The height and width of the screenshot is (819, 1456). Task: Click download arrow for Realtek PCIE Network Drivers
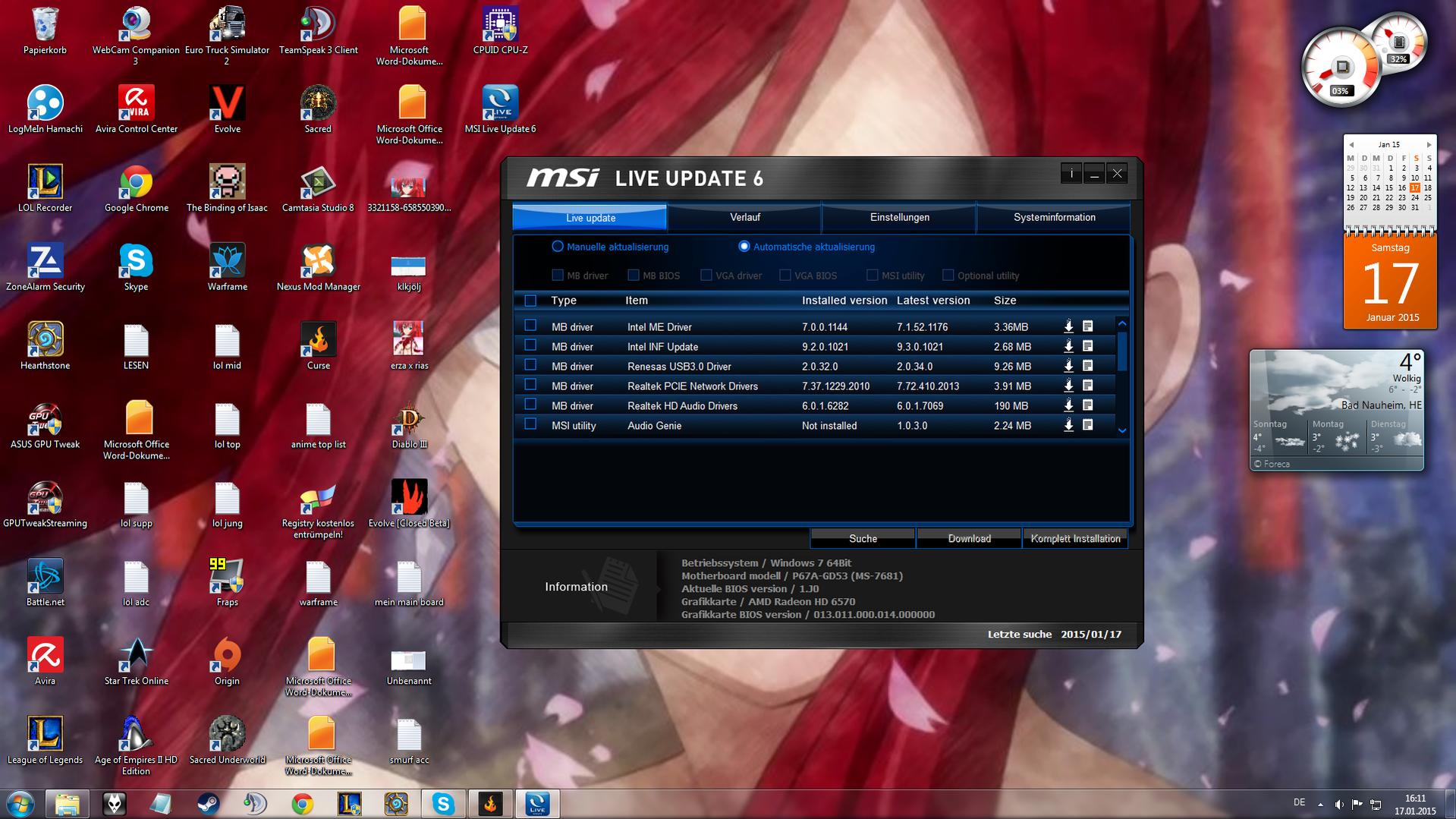pyautogui.click(x=1068, y=386)
